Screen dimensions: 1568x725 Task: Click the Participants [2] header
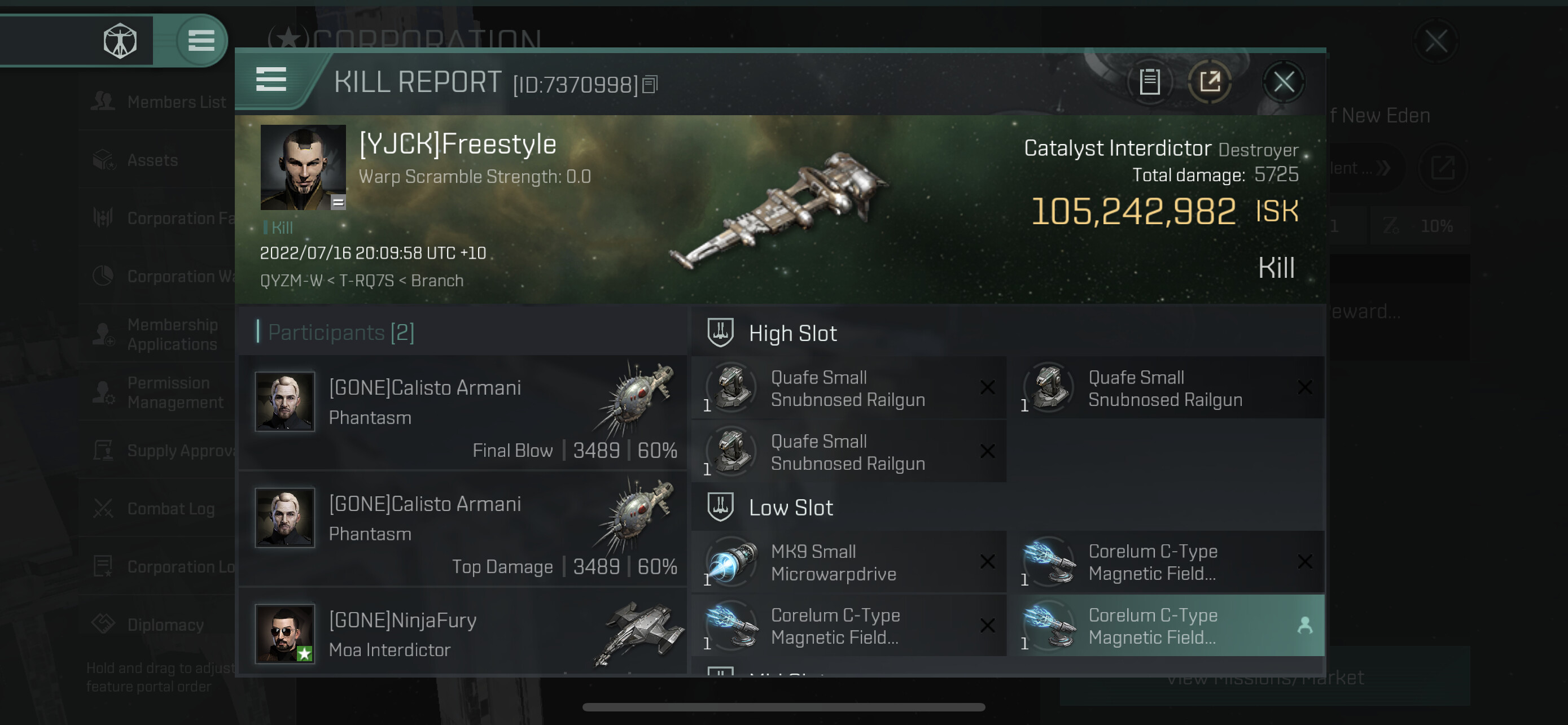click(341, 333)
